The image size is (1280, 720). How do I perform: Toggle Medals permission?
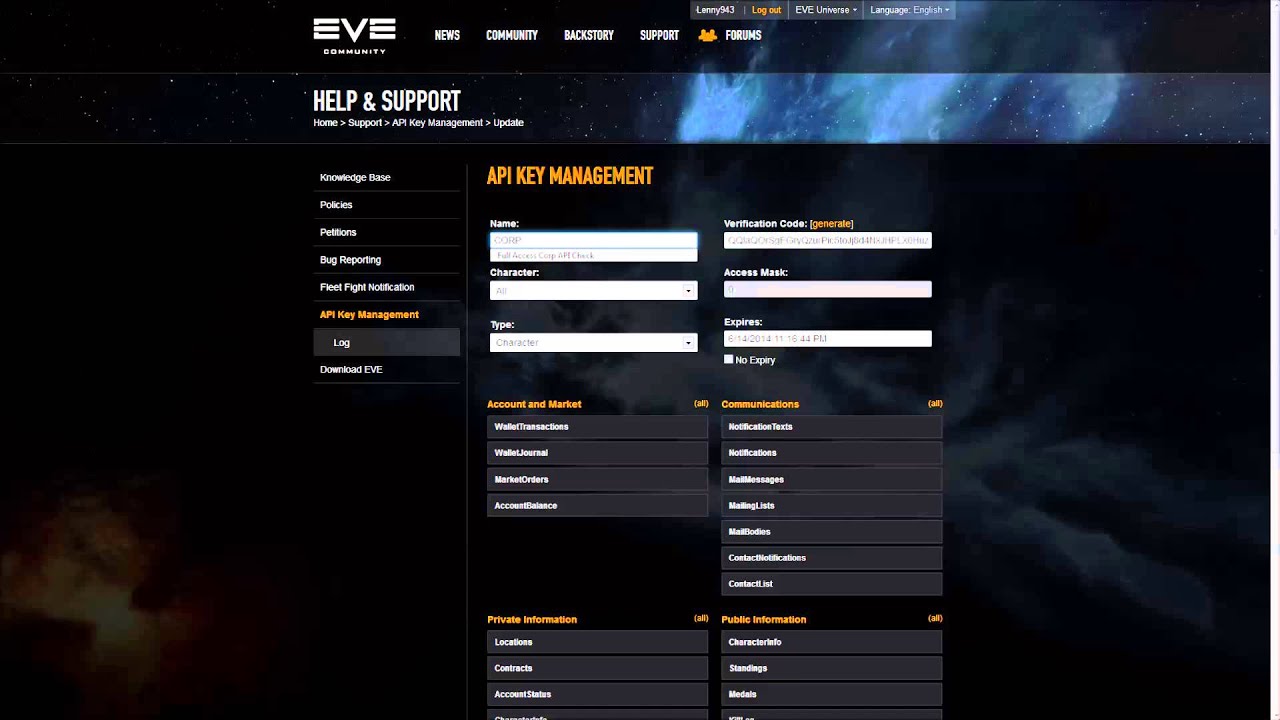pyautogui.click(x=831, y=694)
